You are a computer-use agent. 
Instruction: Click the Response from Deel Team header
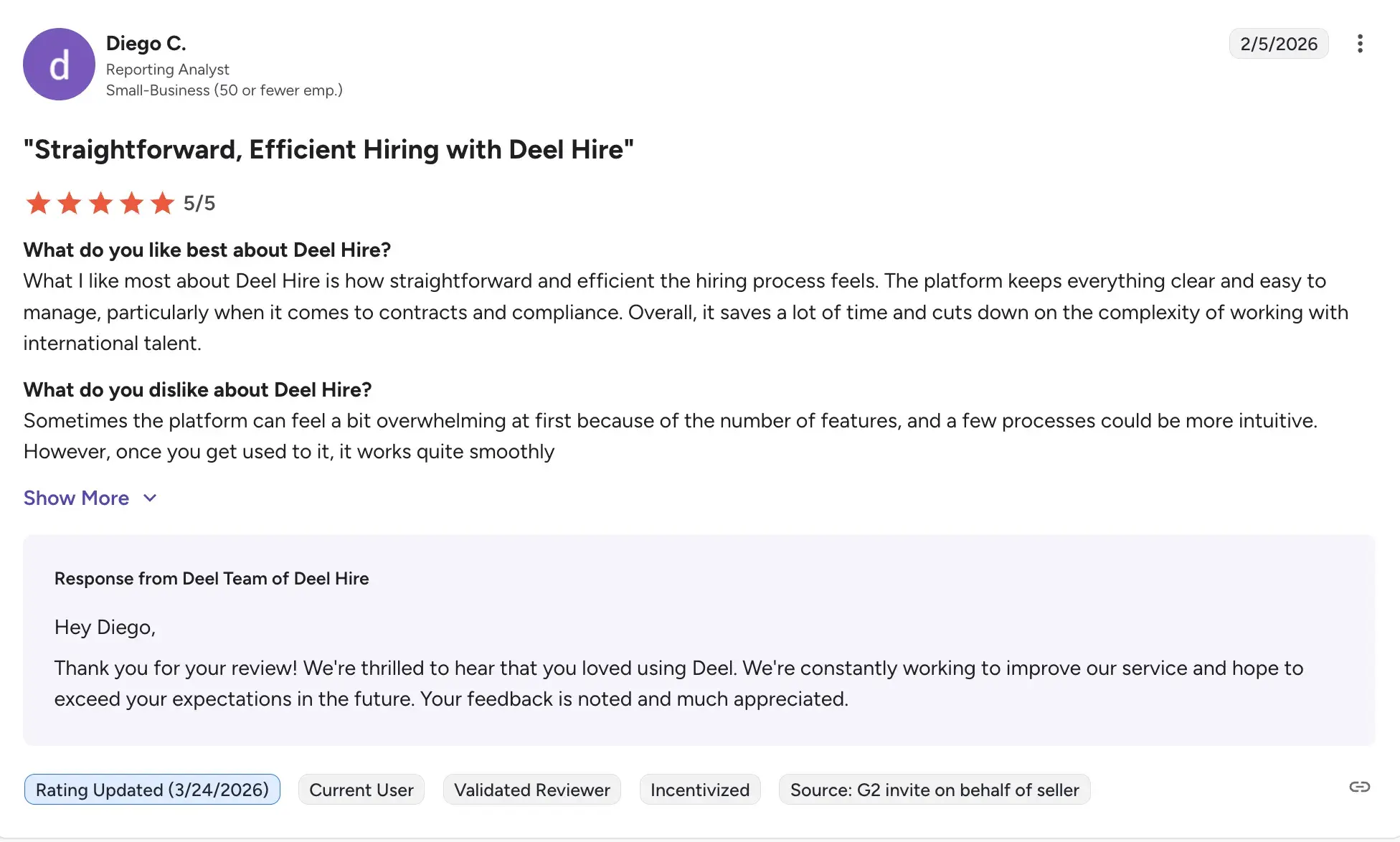tap(212, 579)
